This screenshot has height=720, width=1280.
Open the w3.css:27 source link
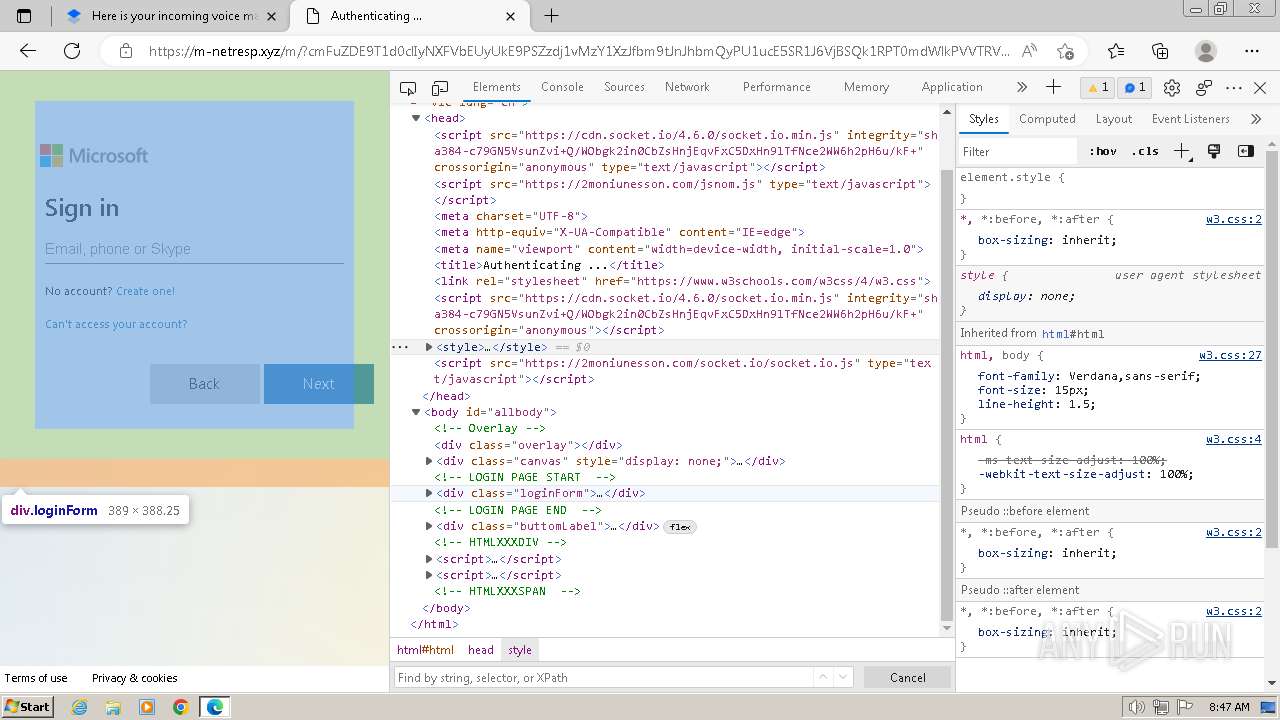[x=1230, y=355]
